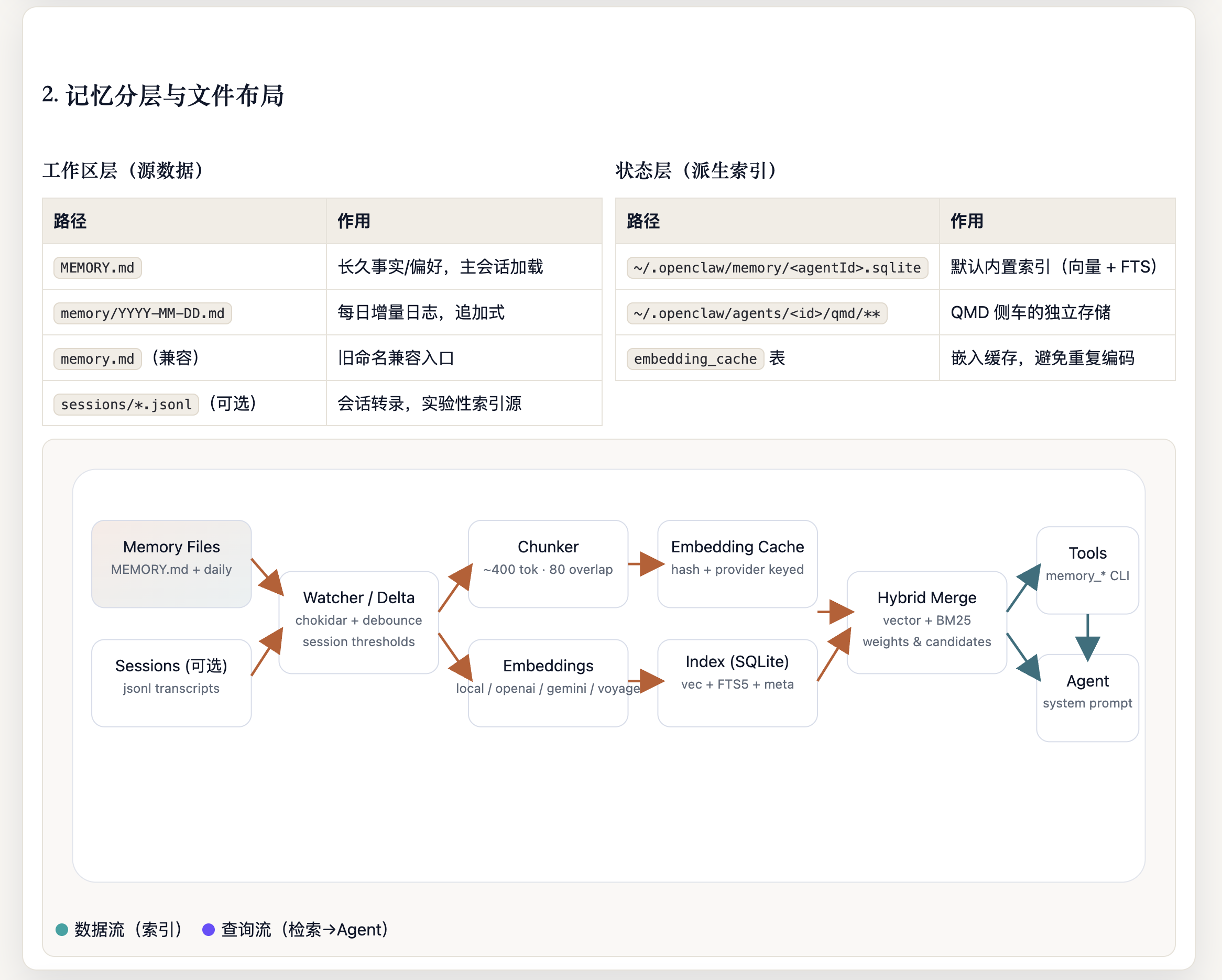
Task: Click the Embeddings provider node
Action: tap(548, 682)
